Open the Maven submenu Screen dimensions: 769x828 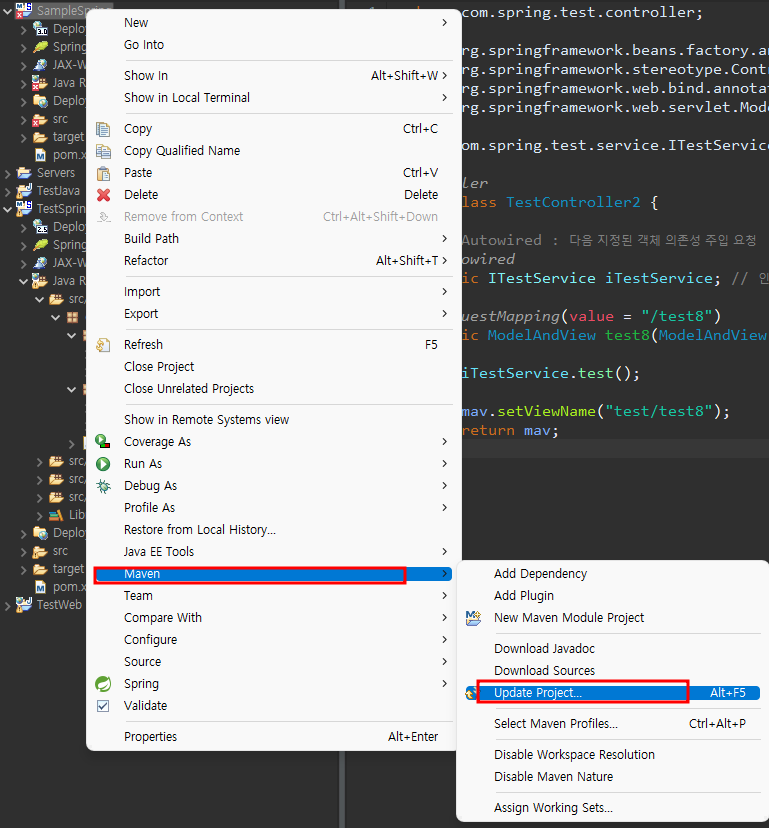point(274,574)
